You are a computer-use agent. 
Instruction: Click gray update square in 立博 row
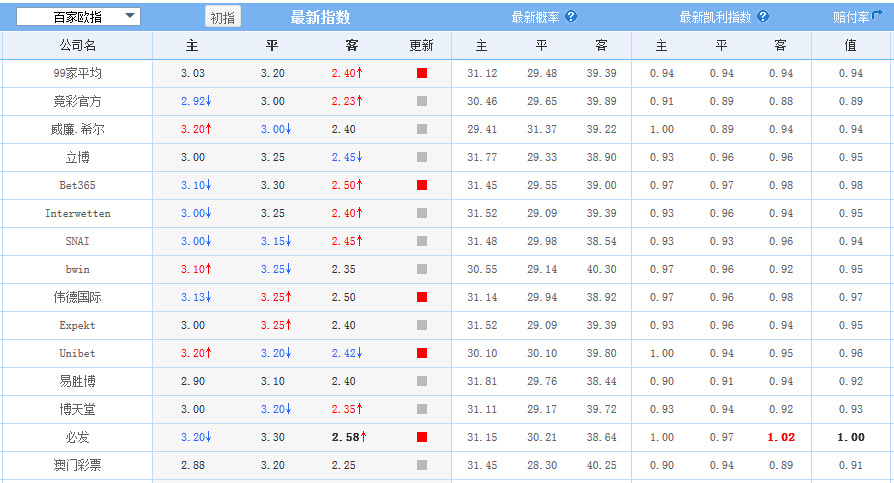coord(422,157)
